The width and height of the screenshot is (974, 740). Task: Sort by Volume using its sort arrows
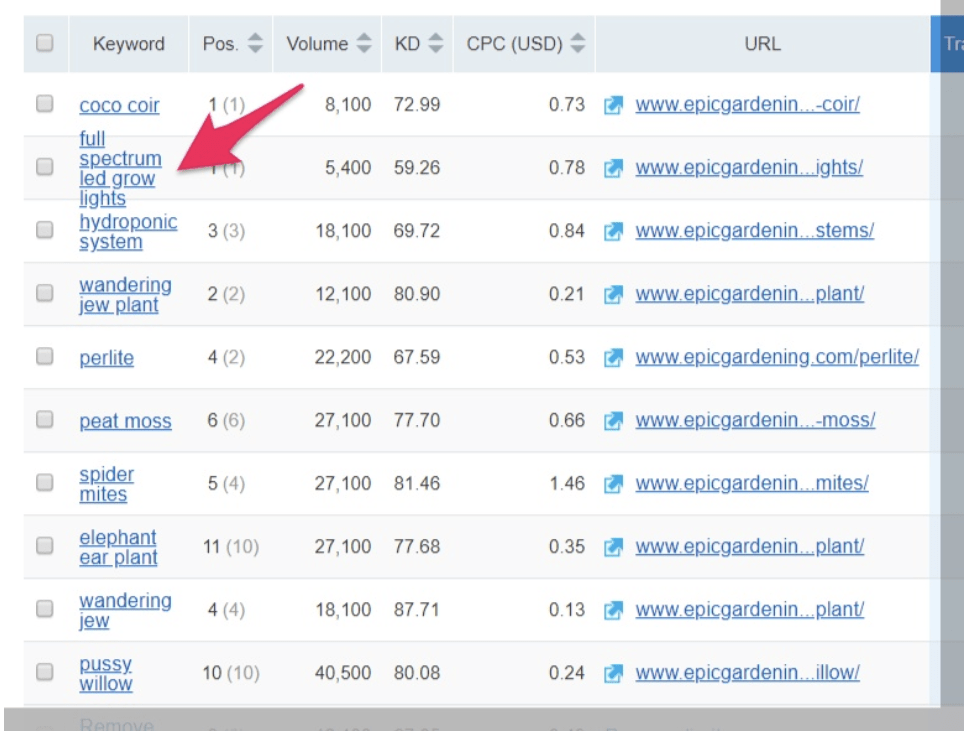(x=364, y=44)
